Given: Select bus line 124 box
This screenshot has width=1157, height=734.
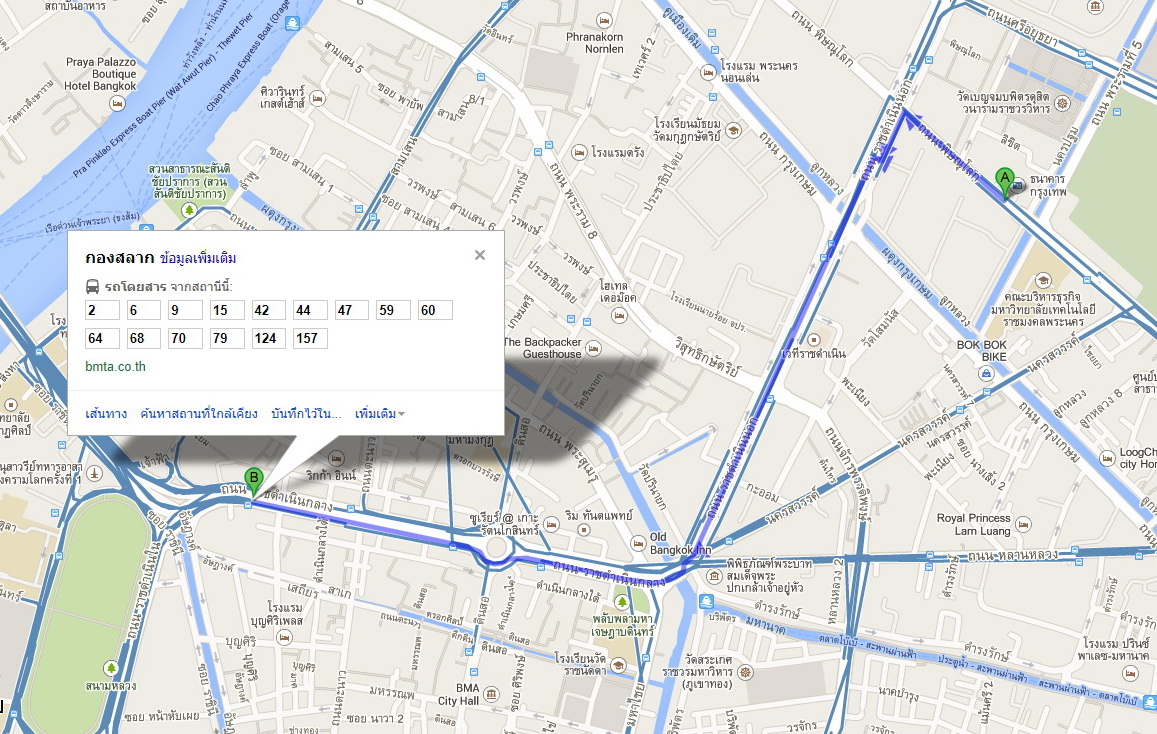Looking at the screenshot, I should (269, 339).
